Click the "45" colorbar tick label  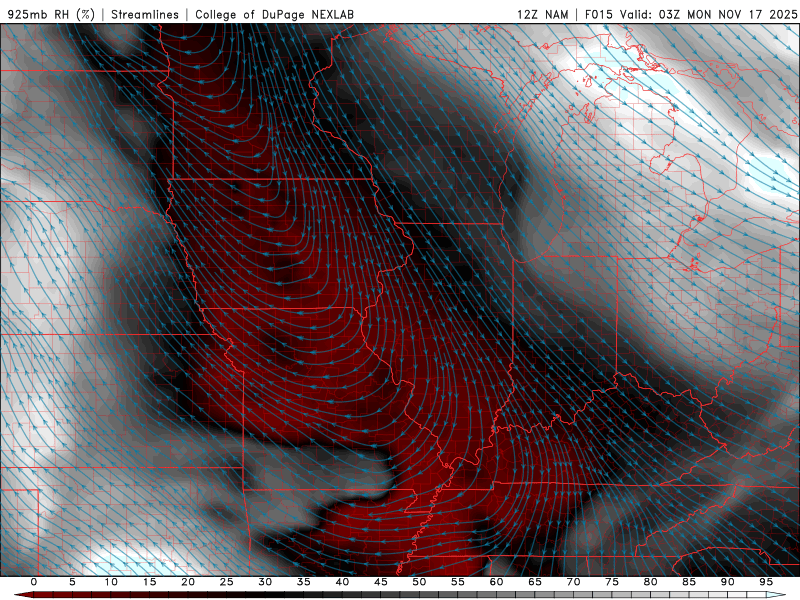coord(381,582)
